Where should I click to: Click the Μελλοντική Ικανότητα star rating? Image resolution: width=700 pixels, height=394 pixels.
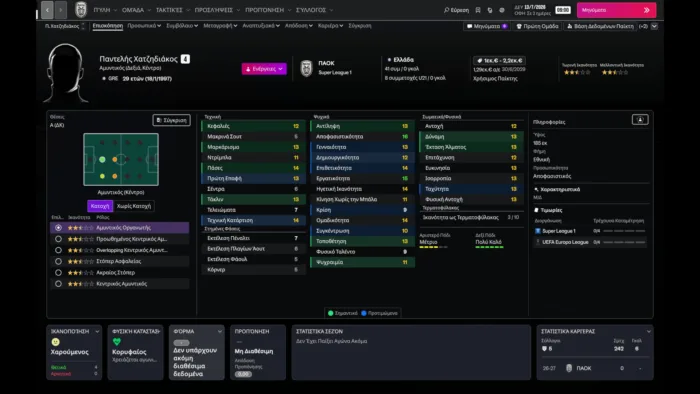615,72
